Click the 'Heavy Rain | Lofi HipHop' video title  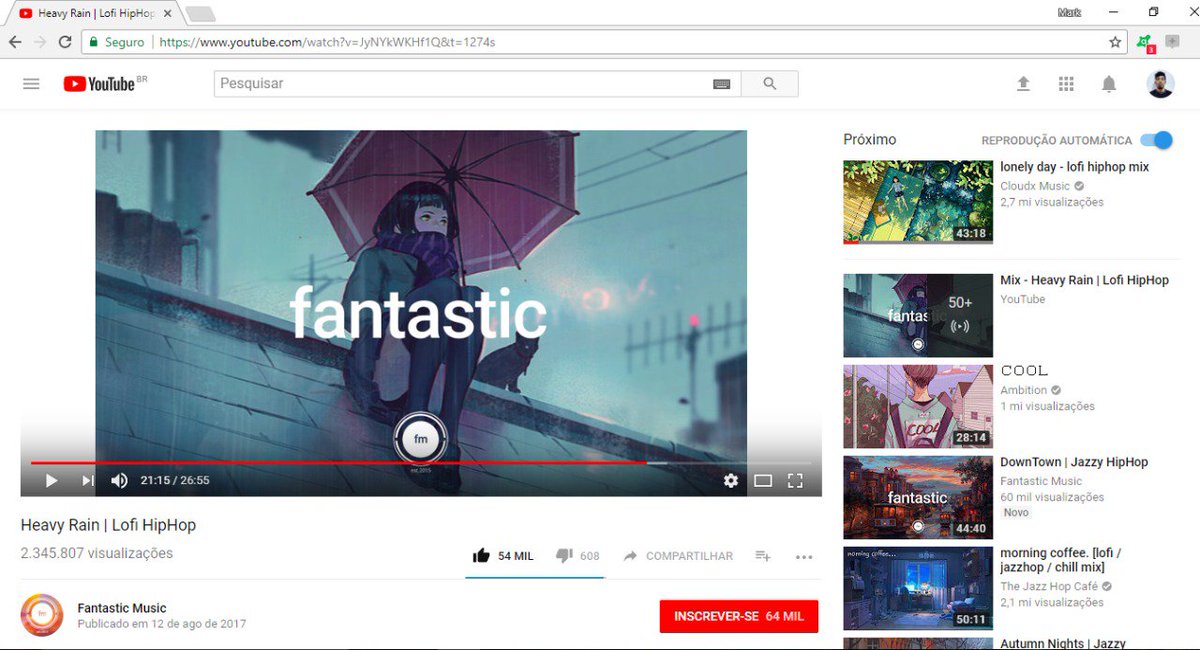coord(108,525)
